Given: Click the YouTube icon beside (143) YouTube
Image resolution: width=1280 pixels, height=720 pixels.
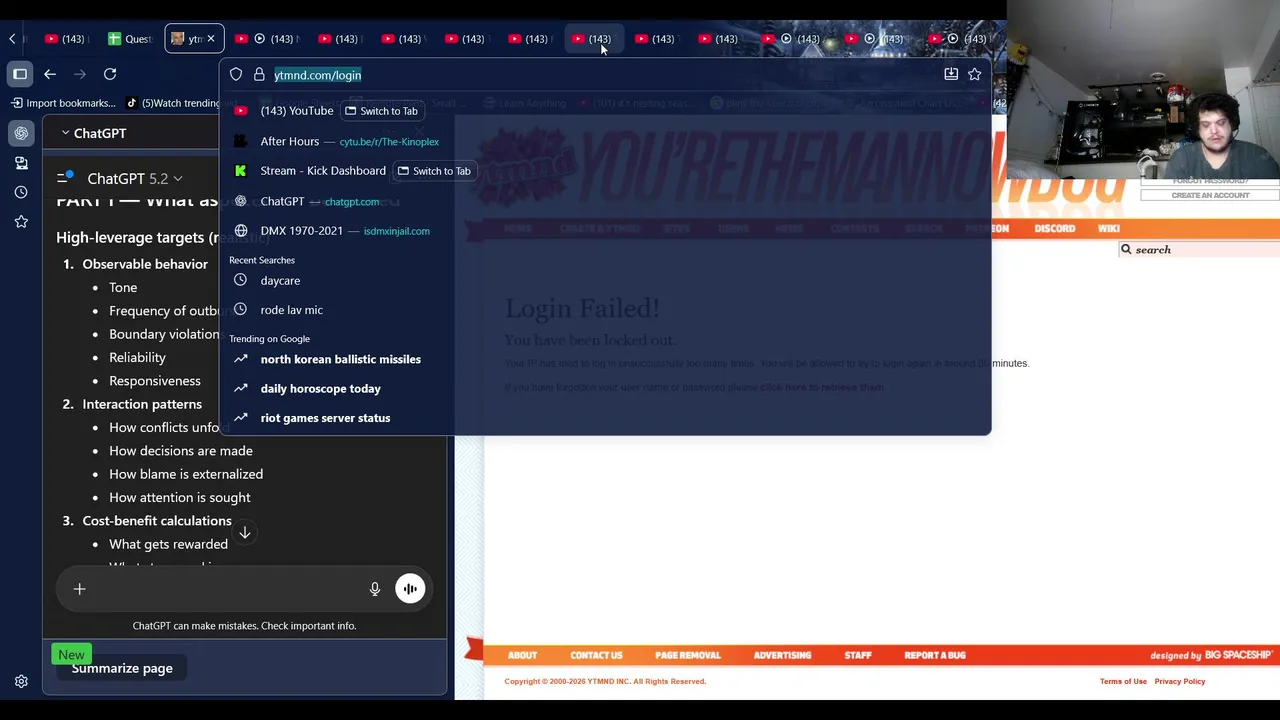Looking at the screenshot, I should (240, 111).
